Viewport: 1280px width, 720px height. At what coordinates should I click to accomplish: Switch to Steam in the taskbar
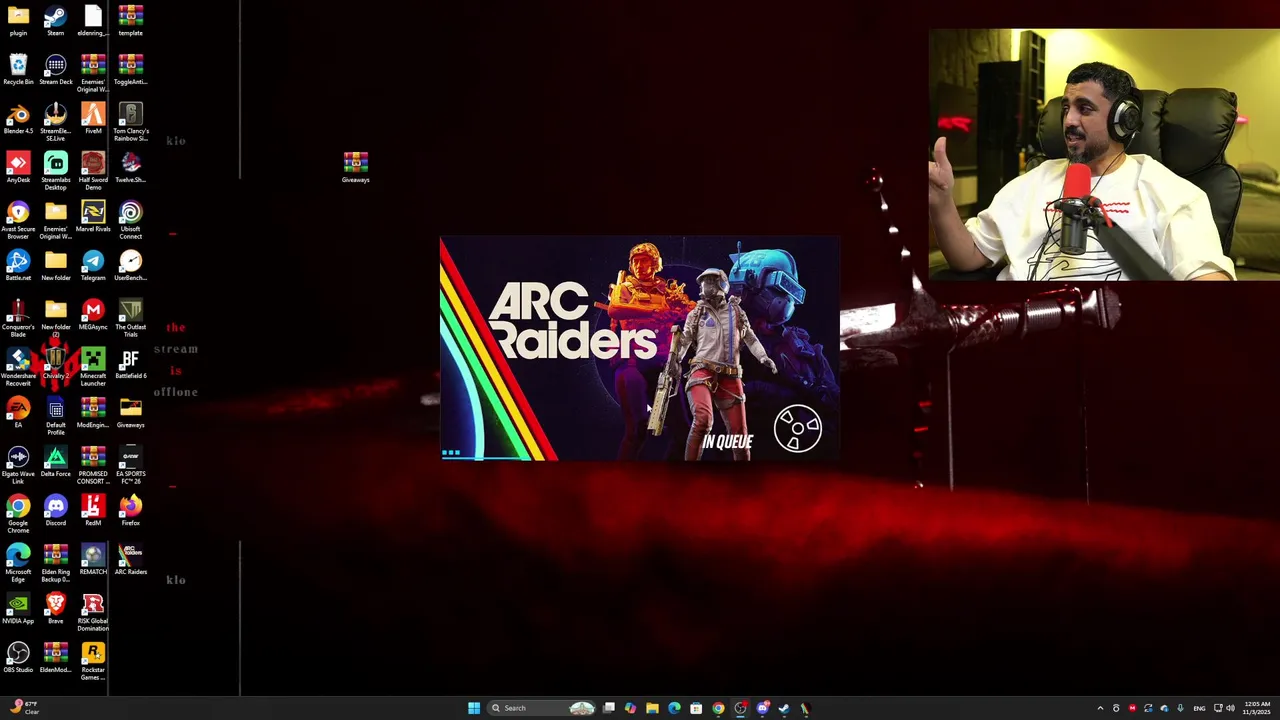pyautogui.click(x=784, y=708)
